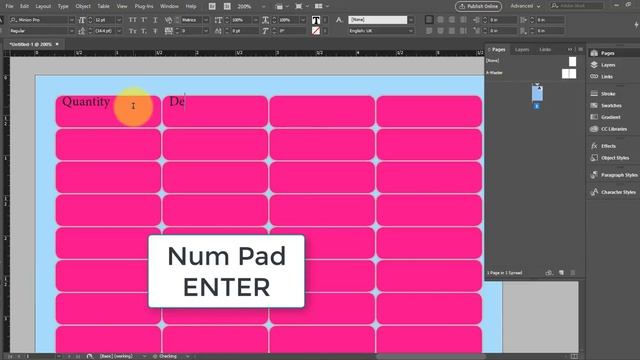Click the vertical scale icon
The height and width of the screenshot is (360, 640).
[218, 20]
